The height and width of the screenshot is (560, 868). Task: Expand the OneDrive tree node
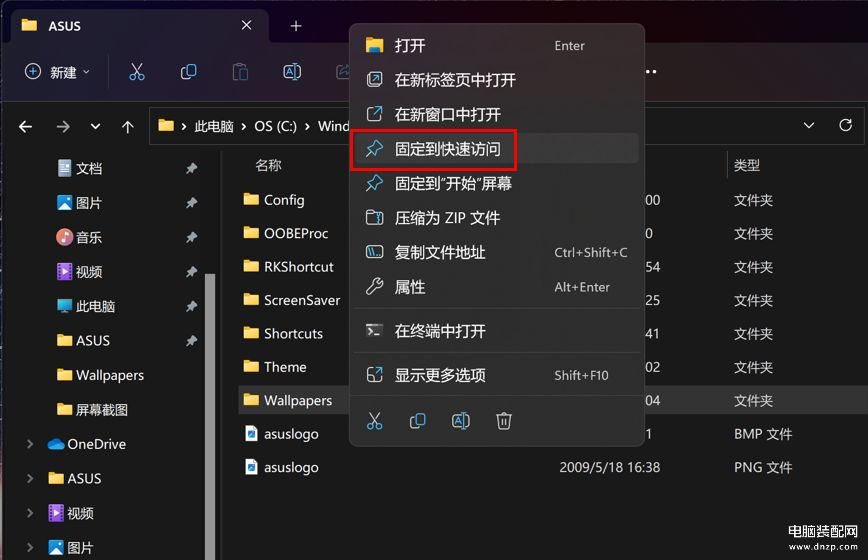30,444
